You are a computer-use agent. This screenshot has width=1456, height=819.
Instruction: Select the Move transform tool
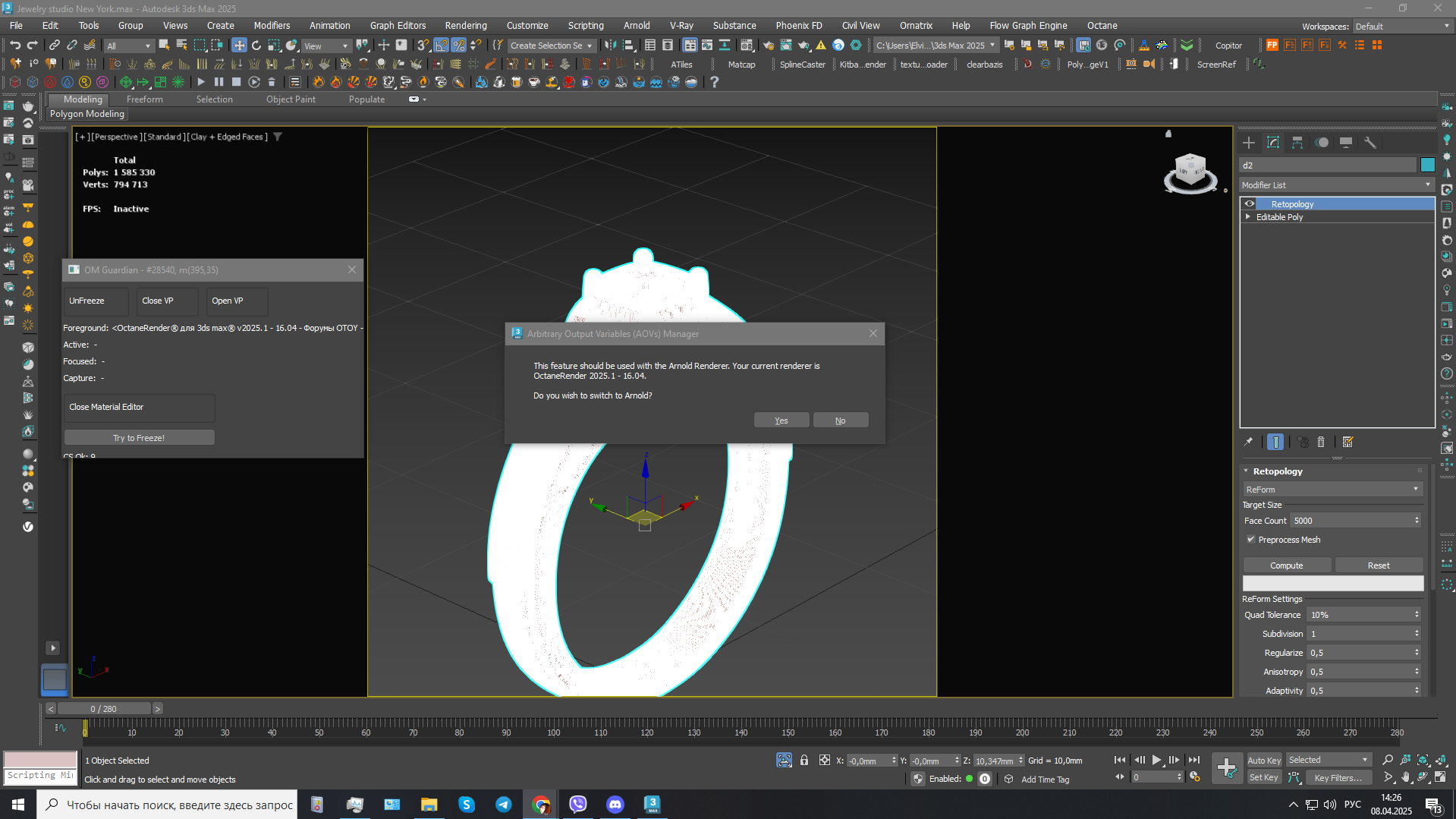239,46
